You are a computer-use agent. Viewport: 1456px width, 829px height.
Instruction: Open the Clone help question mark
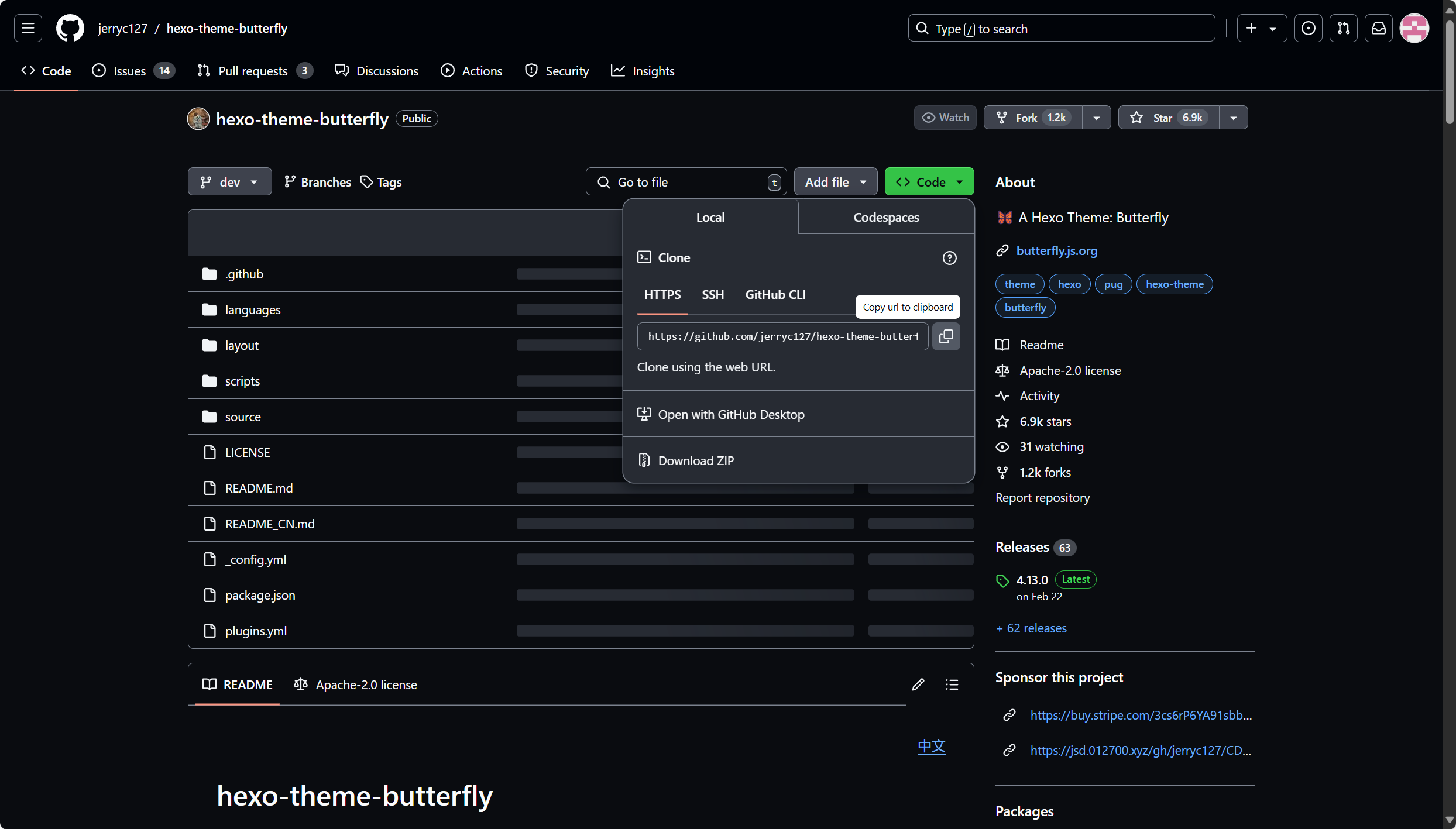(949, 258)
